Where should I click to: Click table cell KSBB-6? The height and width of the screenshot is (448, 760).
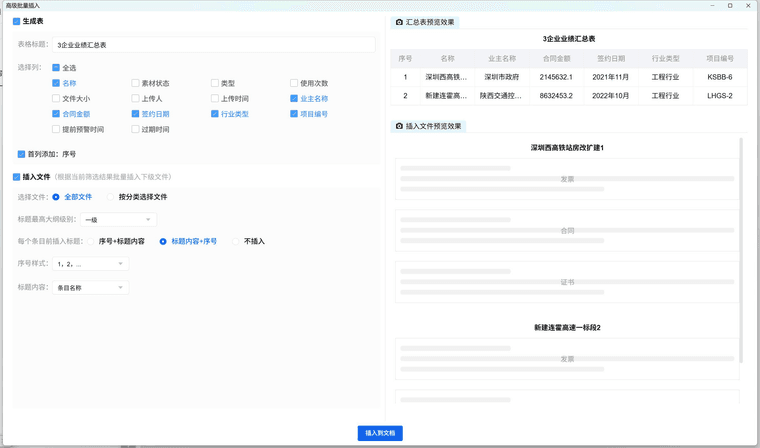pyautogui.click(x=720, y=77)
